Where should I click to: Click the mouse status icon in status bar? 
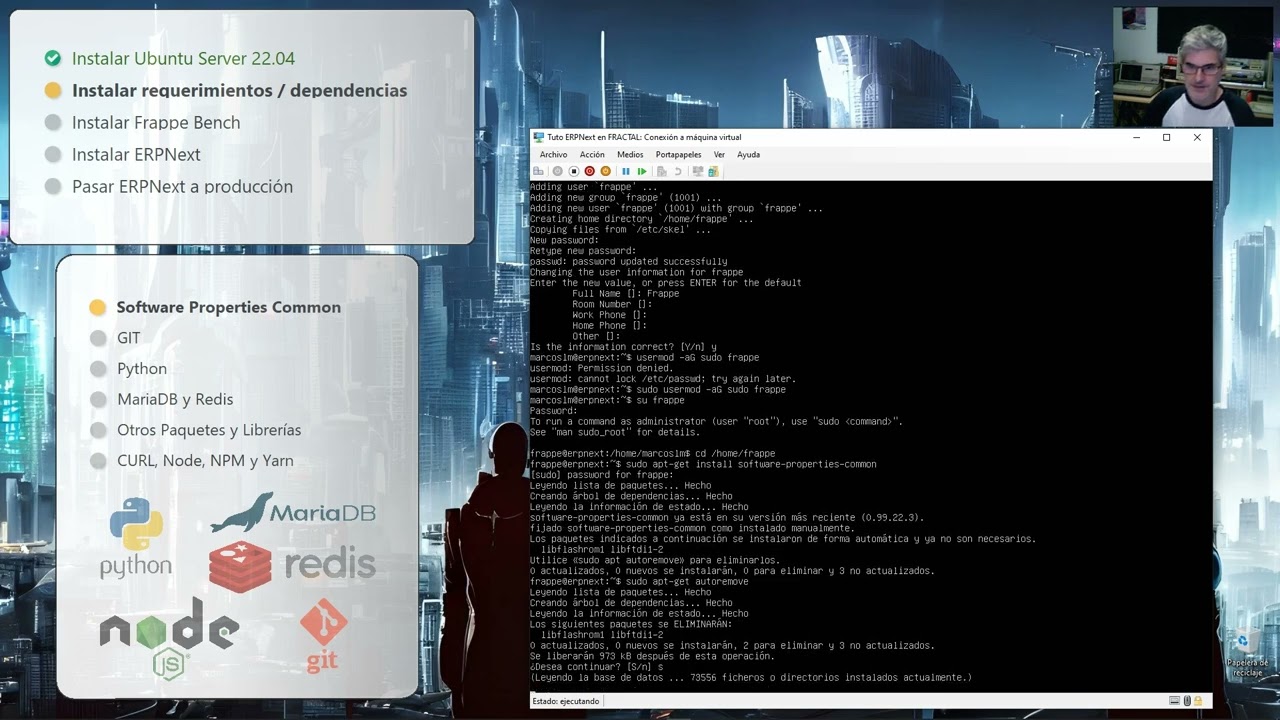[x=1187, y=701]
